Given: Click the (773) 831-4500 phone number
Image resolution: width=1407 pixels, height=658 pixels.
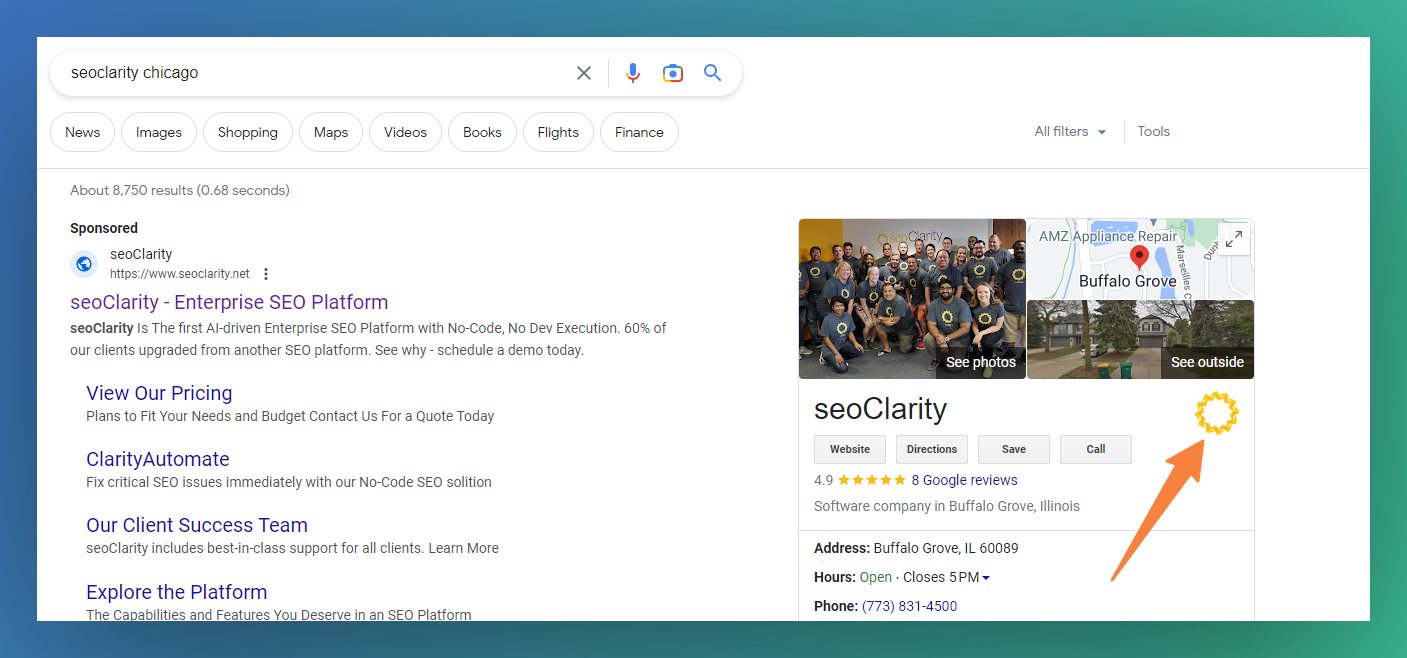Looking at the screenshot, I should [x=909, y=606].
